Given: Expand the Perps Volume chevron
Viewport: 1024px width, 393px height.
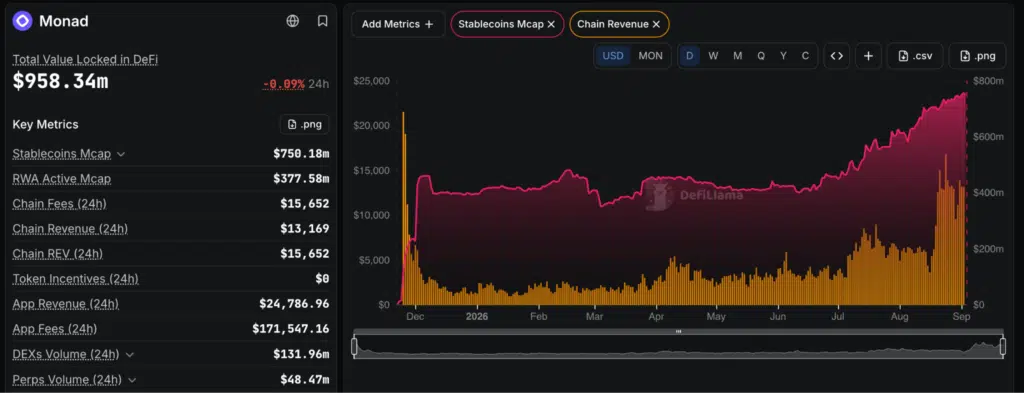Looking at the screenshot, I should pyautogui.click(x=132, y=379).
